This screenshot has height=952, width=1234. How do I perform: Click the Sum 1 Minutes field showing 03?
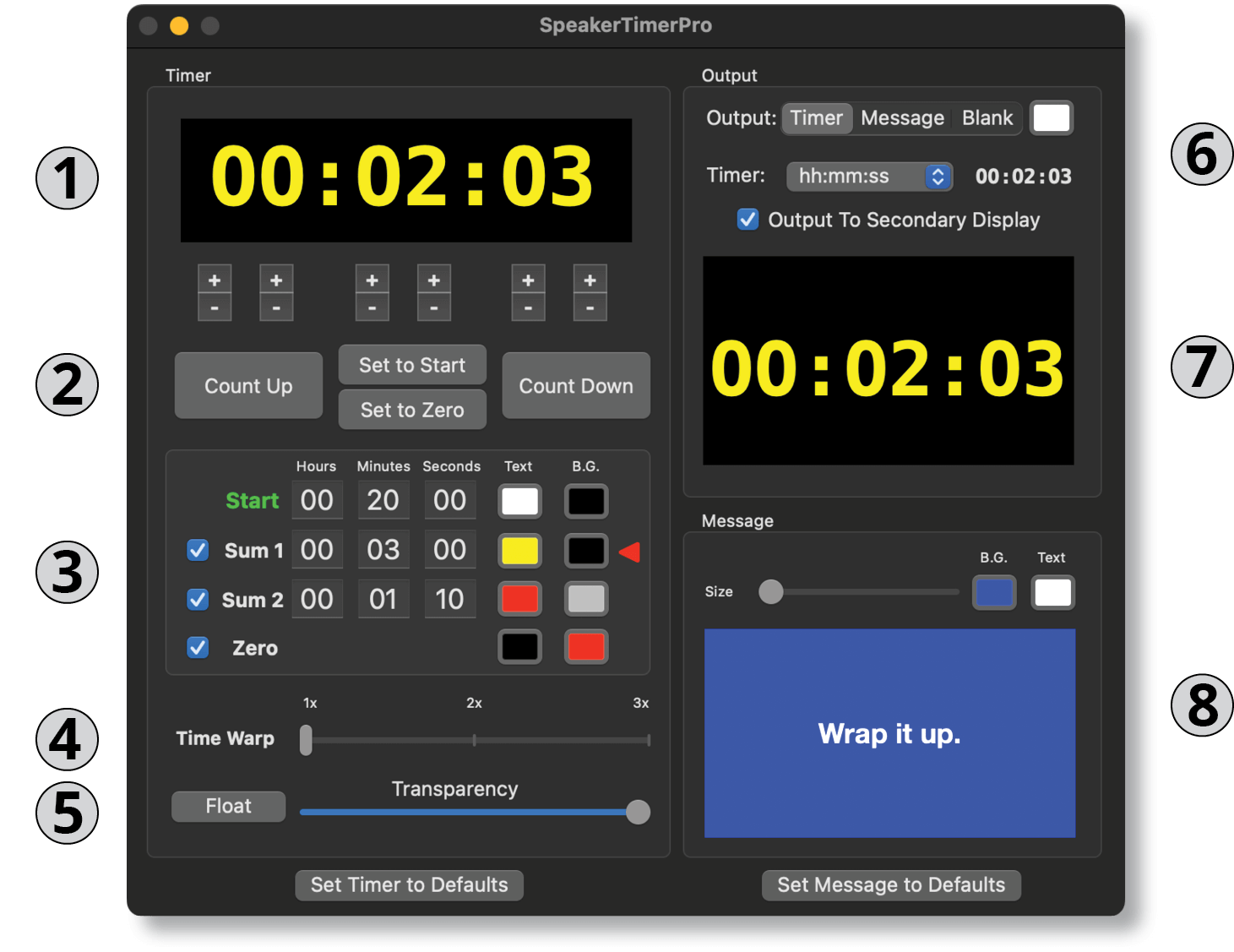tap(383, 550)
